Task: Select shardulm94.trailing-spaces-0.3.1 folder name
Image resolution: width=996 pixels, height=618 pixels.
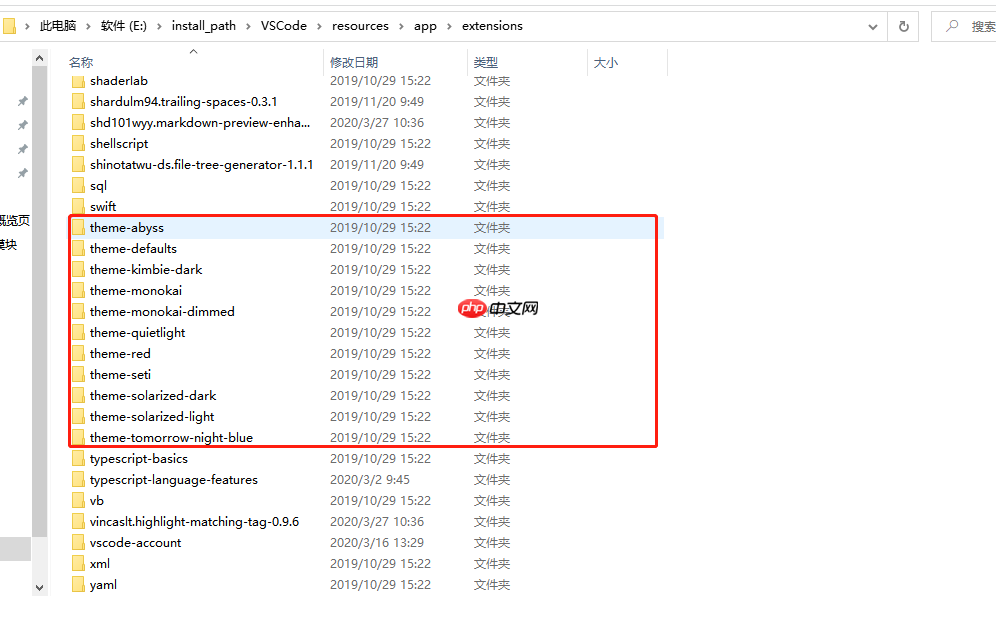Action: pyautogui.click(x=184, y=102)
